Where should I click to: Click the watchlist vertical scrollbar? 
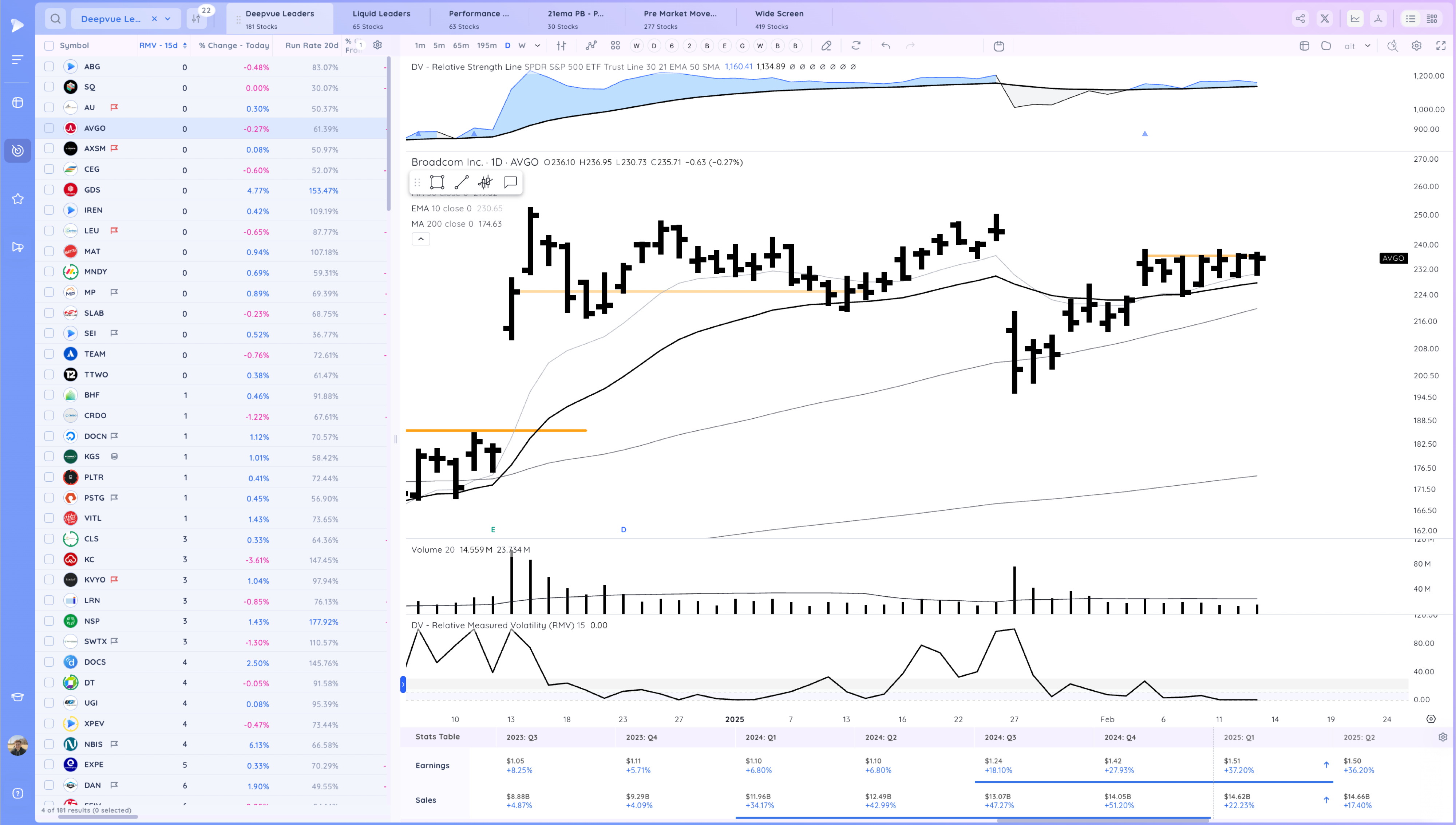click(x=388, y=133)
